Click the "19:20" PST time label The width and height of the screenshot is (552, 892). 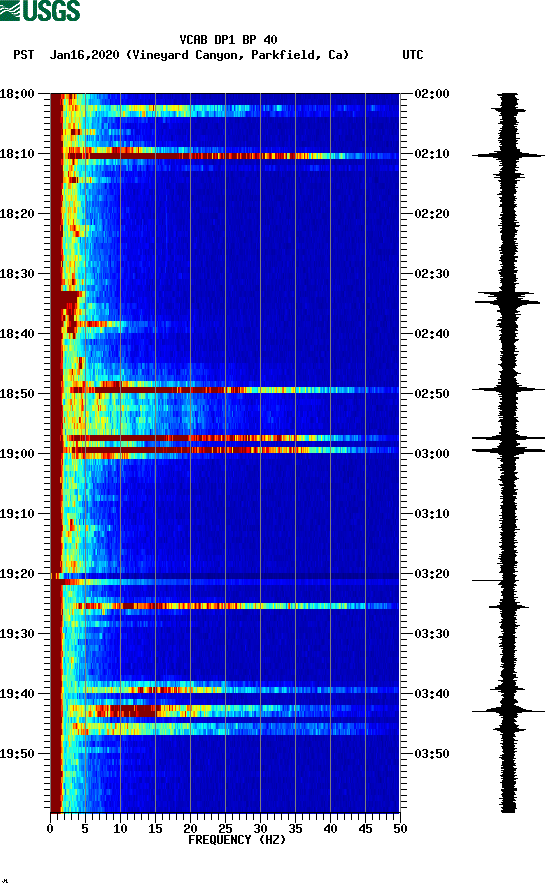pyautogui.click(x=17, y=574)
